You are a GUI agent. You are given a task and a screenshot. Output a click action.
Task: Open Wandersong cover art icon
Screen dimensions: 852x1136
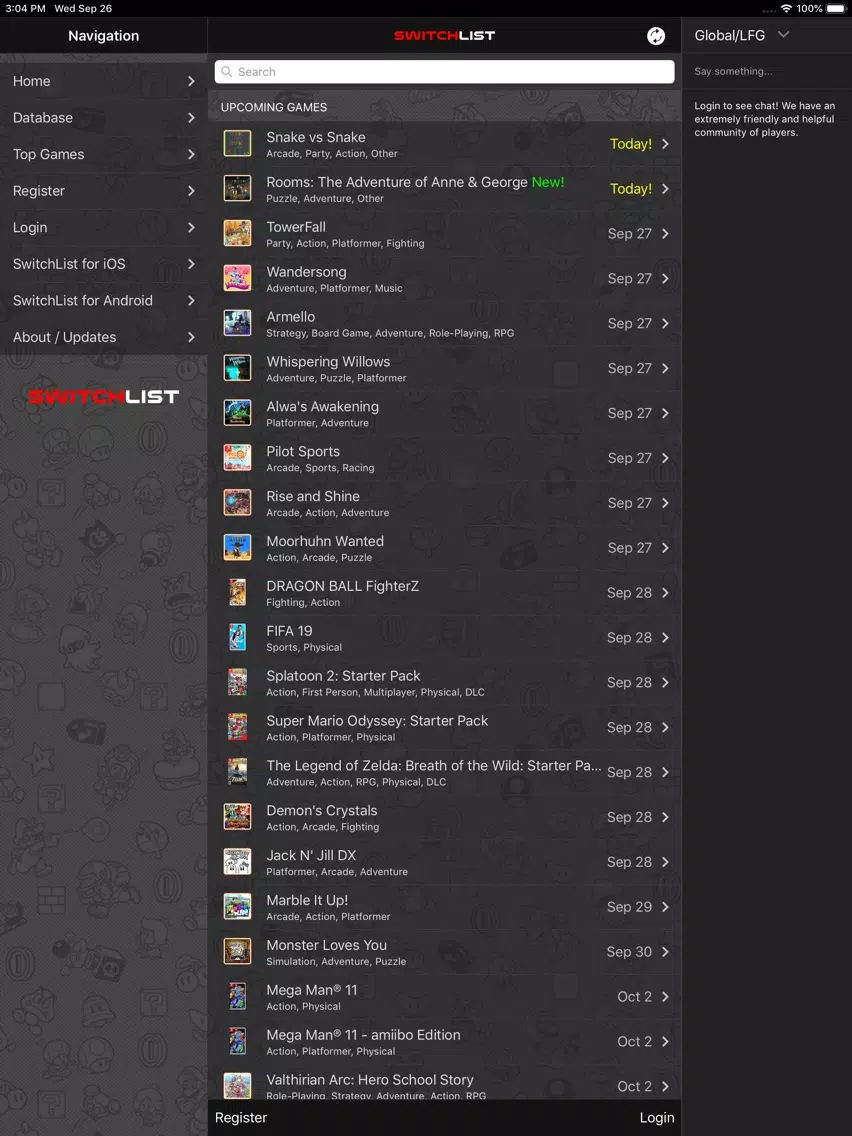click(237, 278)
